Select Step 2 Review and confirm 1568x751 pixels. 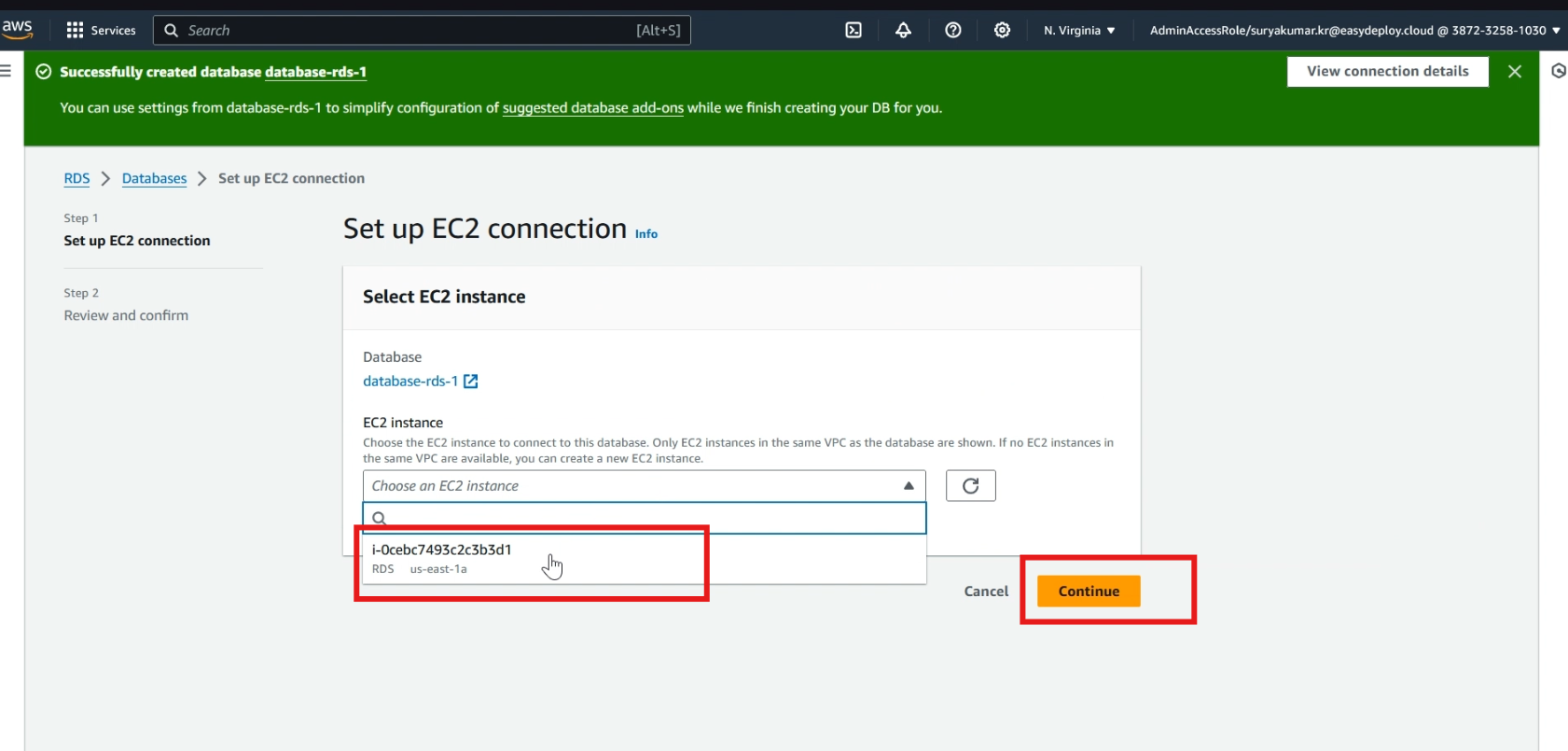[x=126, y=315]
